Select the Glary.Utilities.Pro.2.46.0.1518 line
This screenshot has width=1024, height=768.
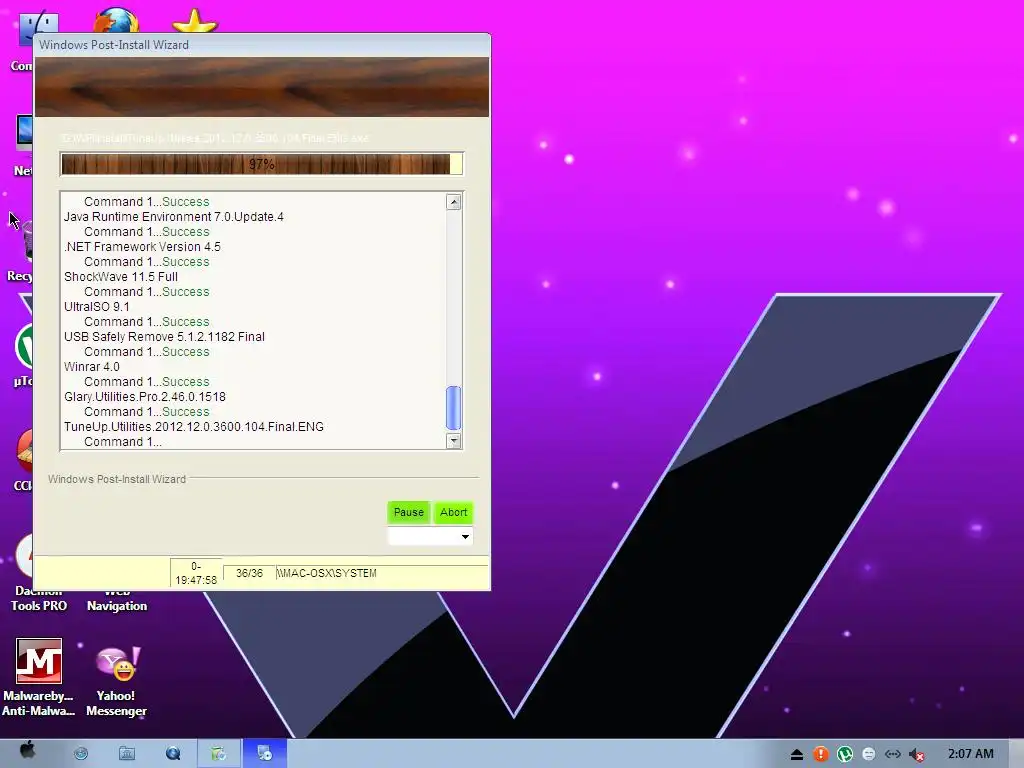click(145, 397)
